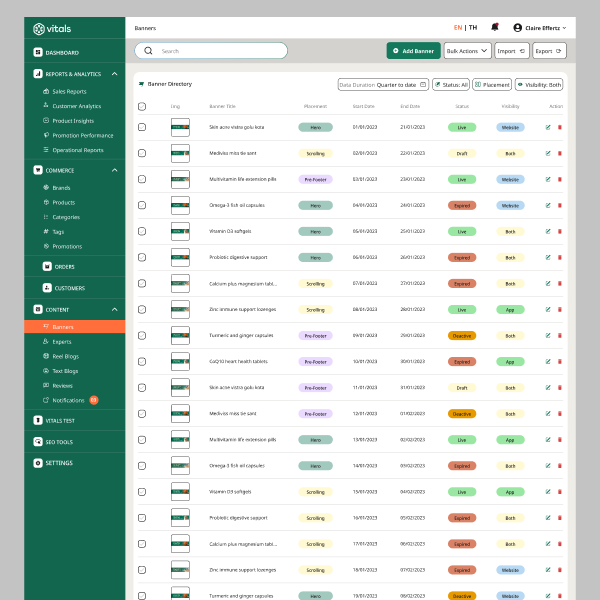Click the user avatar icon

coord(517,28)
